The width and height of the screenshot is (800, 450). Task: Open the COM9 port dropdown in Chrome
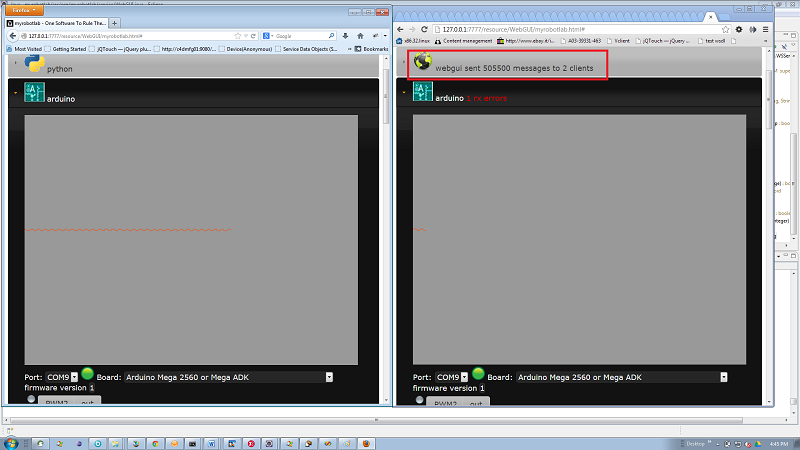(x=452, y=377)
